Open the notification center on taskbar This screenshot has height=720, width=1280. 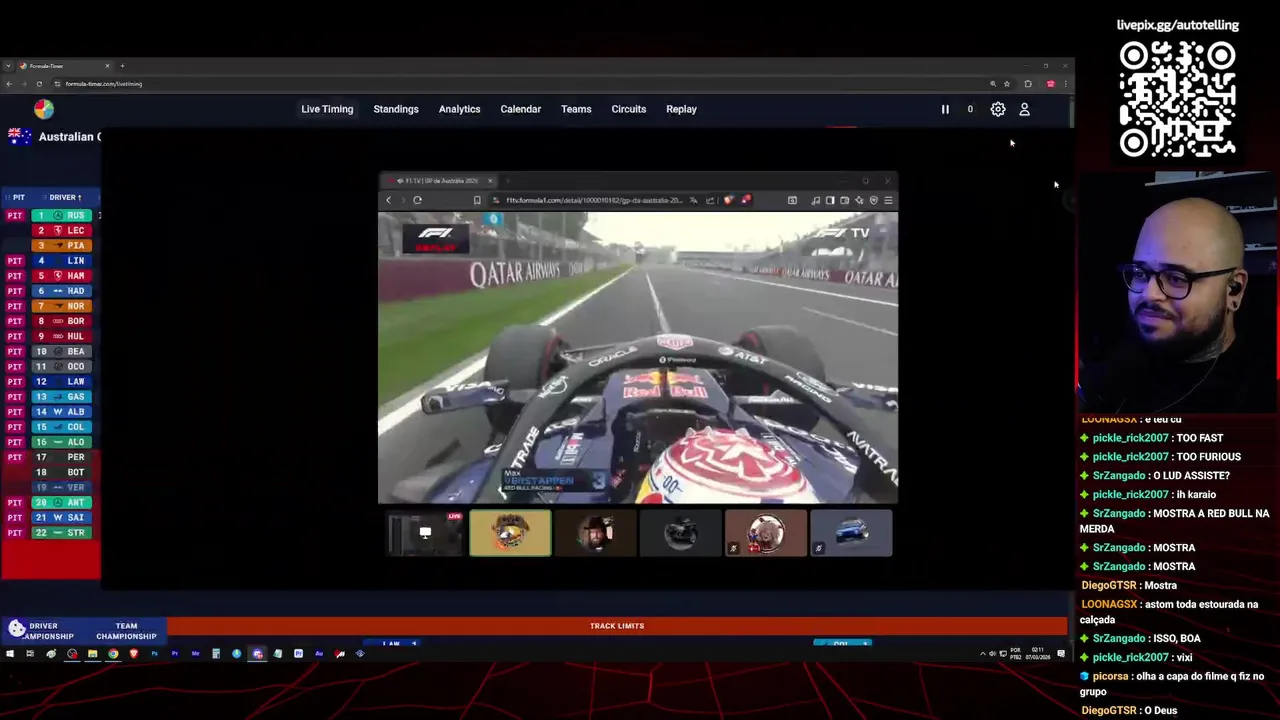pyautogui.click(x=1061, y=654)
